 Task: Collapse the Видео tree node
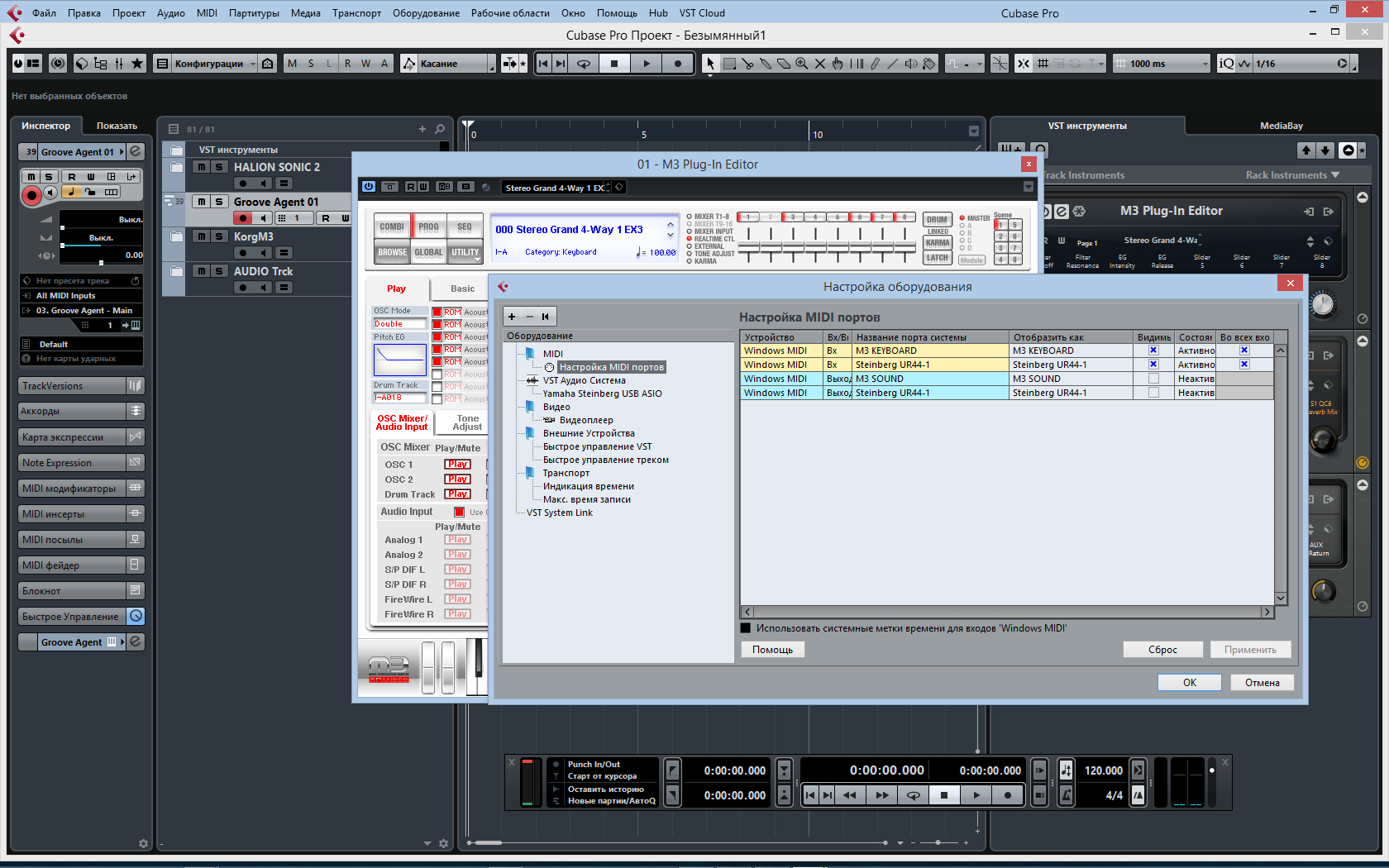tap(530, 407)
